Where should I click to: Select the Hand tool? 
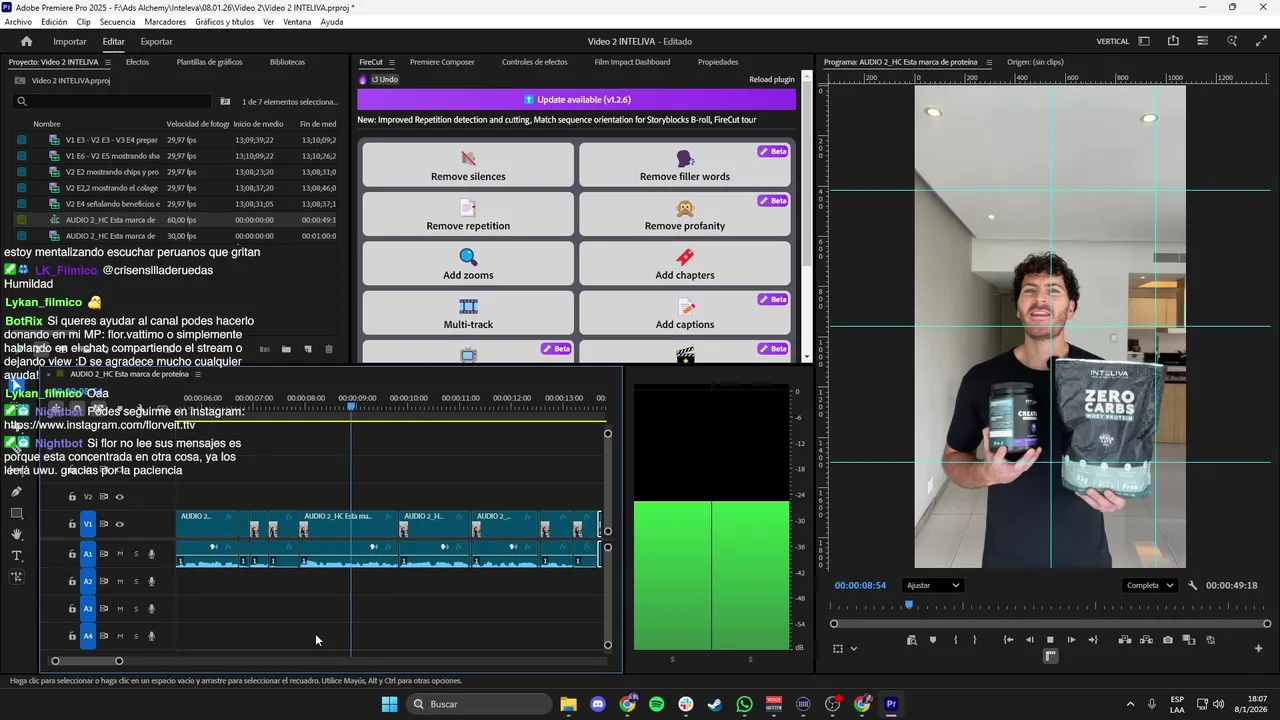pos(16,534)
